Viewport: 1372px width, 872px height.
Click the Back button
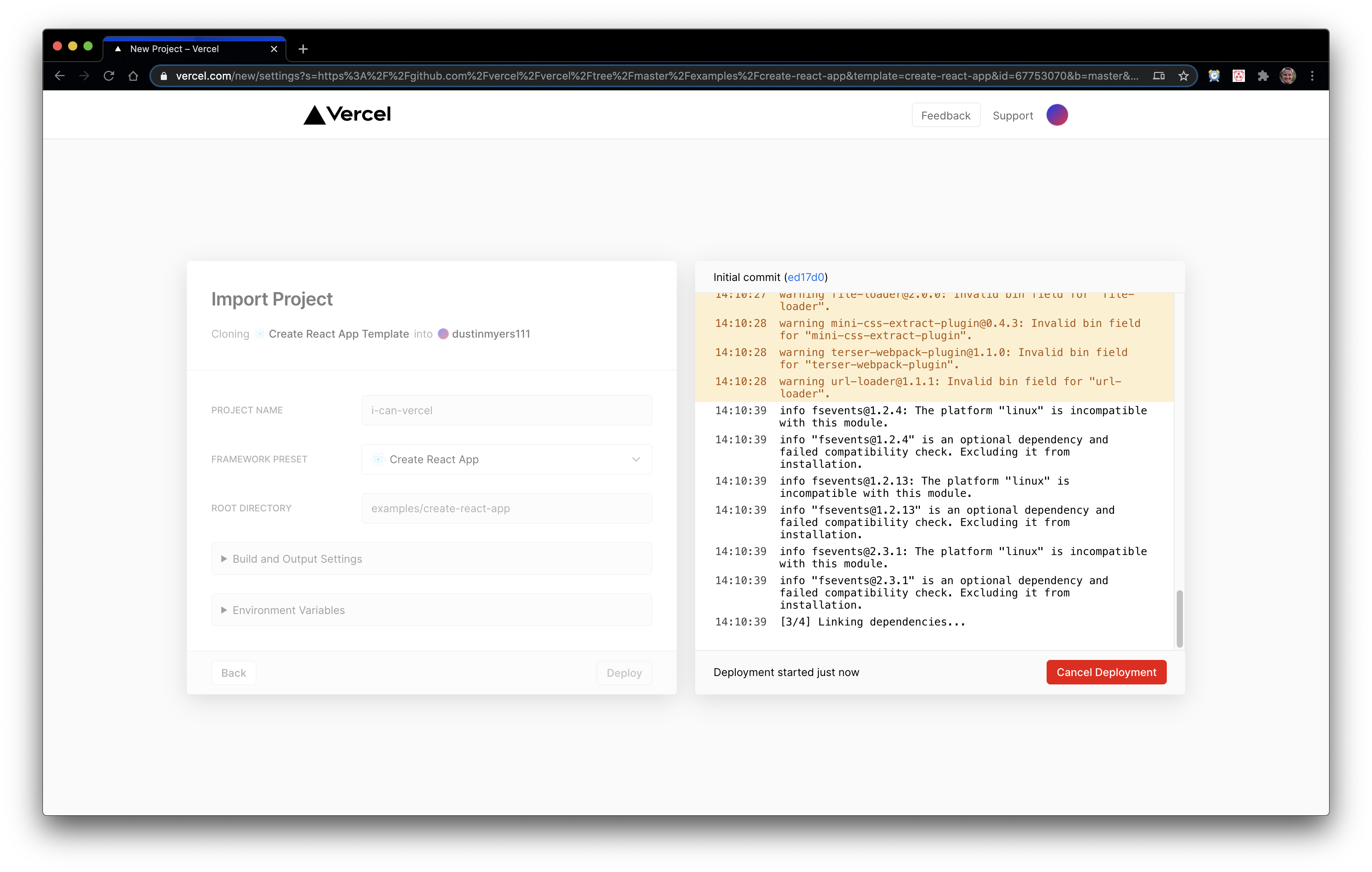234,673
